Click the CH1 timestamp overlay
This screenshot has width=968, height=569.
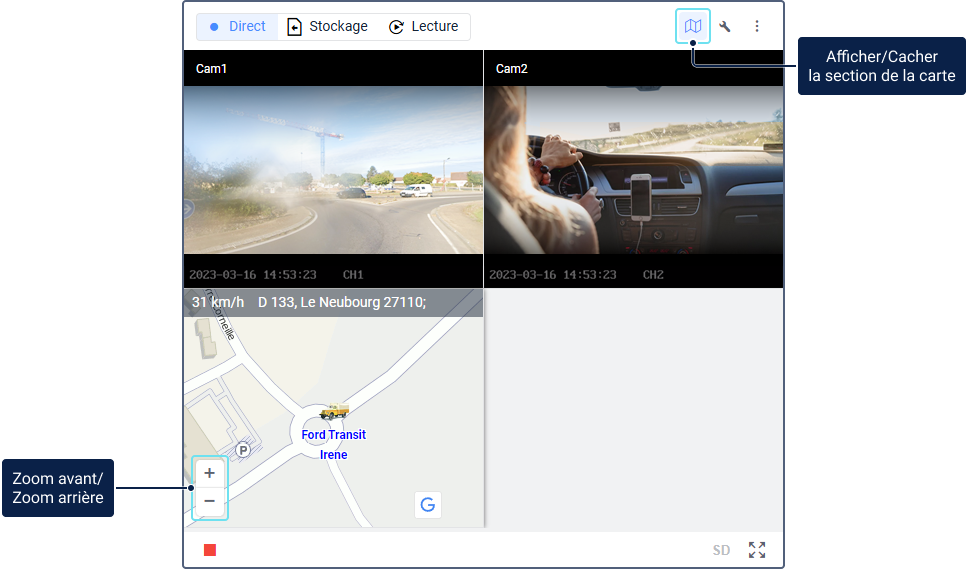[276, 275]
